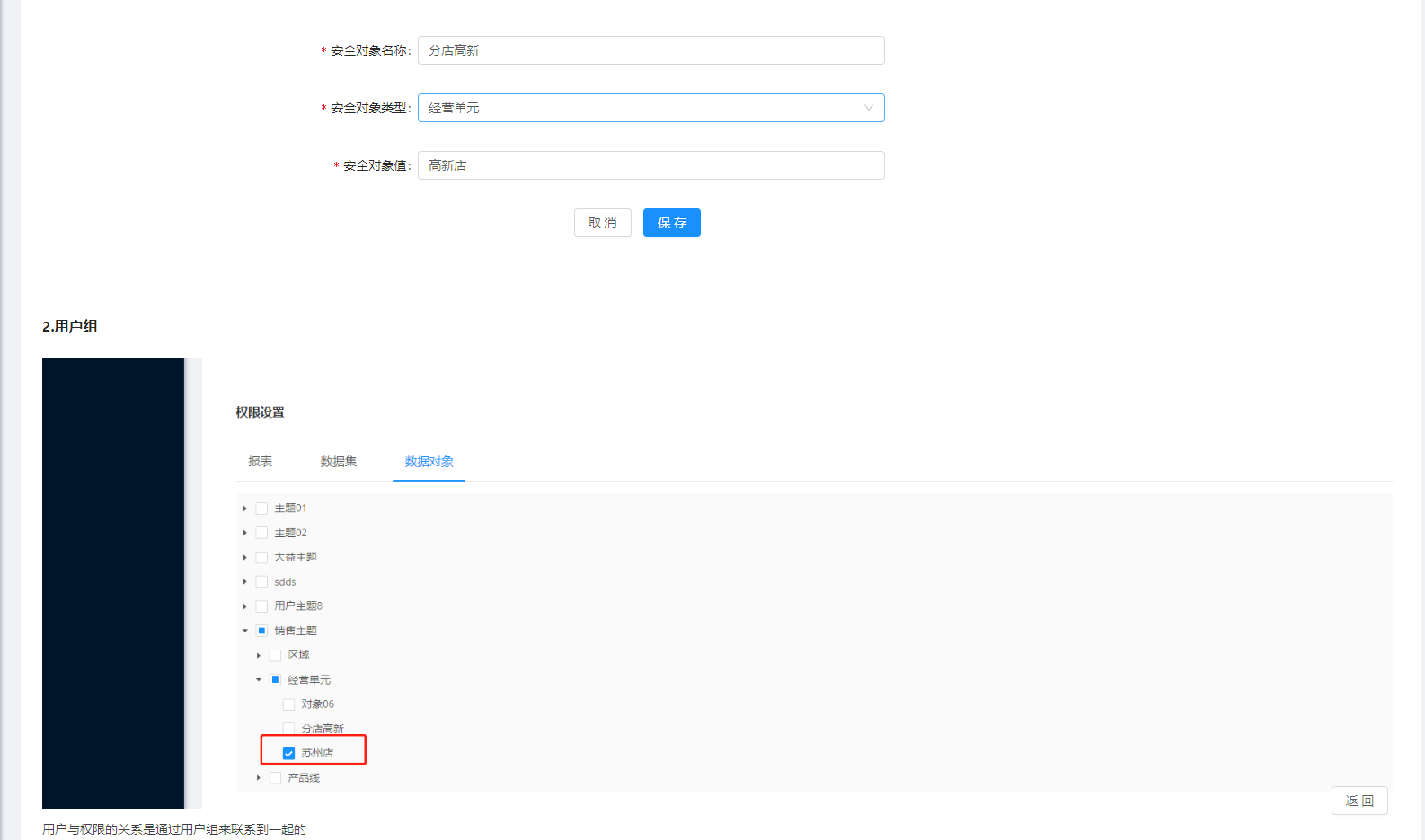Click the 产品线 tree label

tap(304, 778)
